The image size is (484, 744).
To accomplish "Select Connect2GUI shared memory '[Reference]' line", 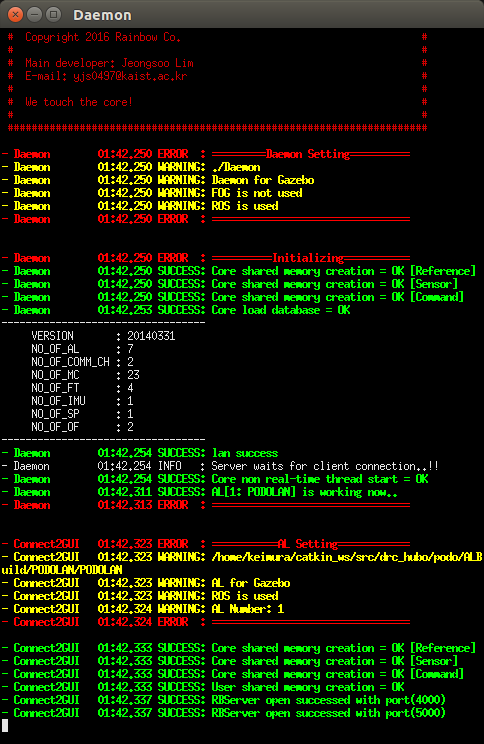I will [x=239, y=648].
